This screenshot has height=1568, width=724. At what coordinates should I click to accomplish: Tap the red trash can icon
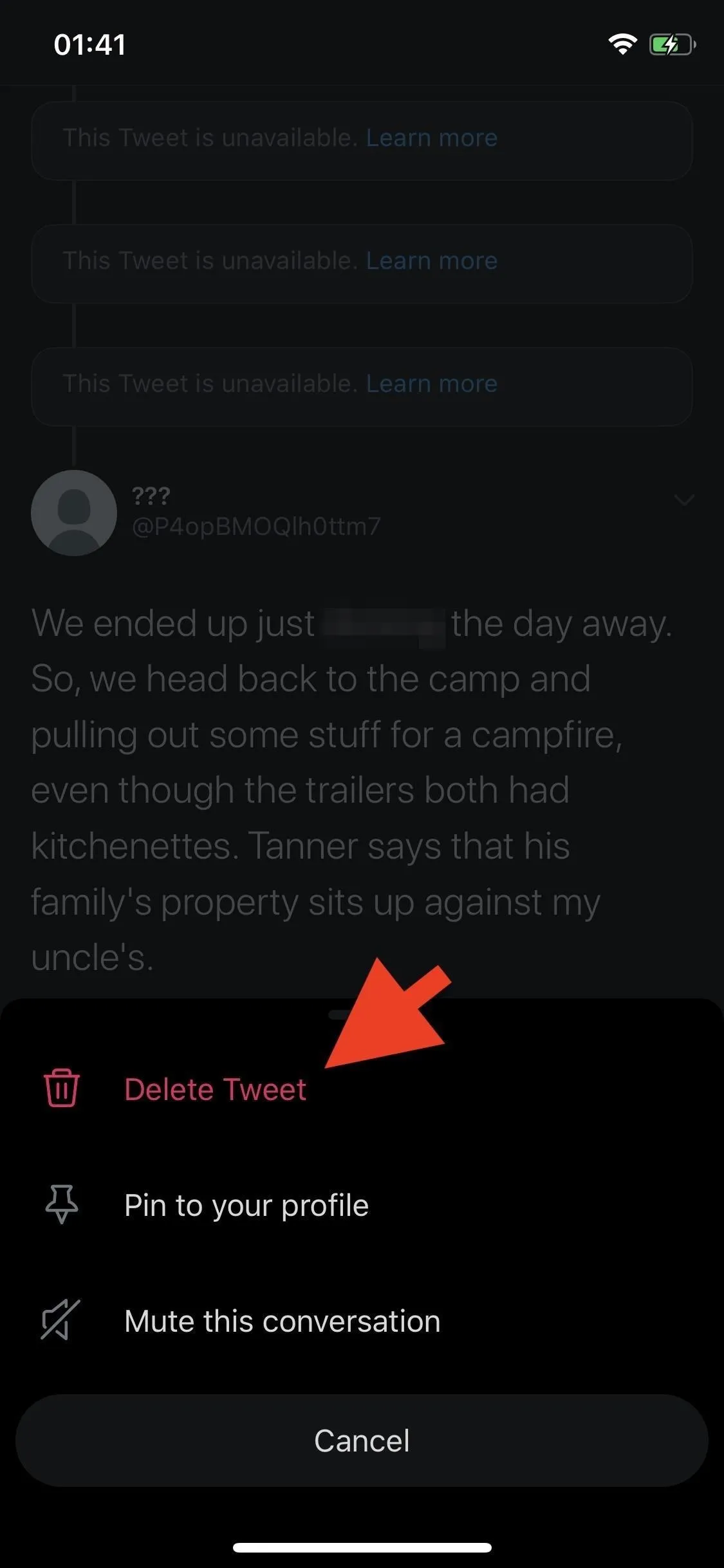[62, 1088]
